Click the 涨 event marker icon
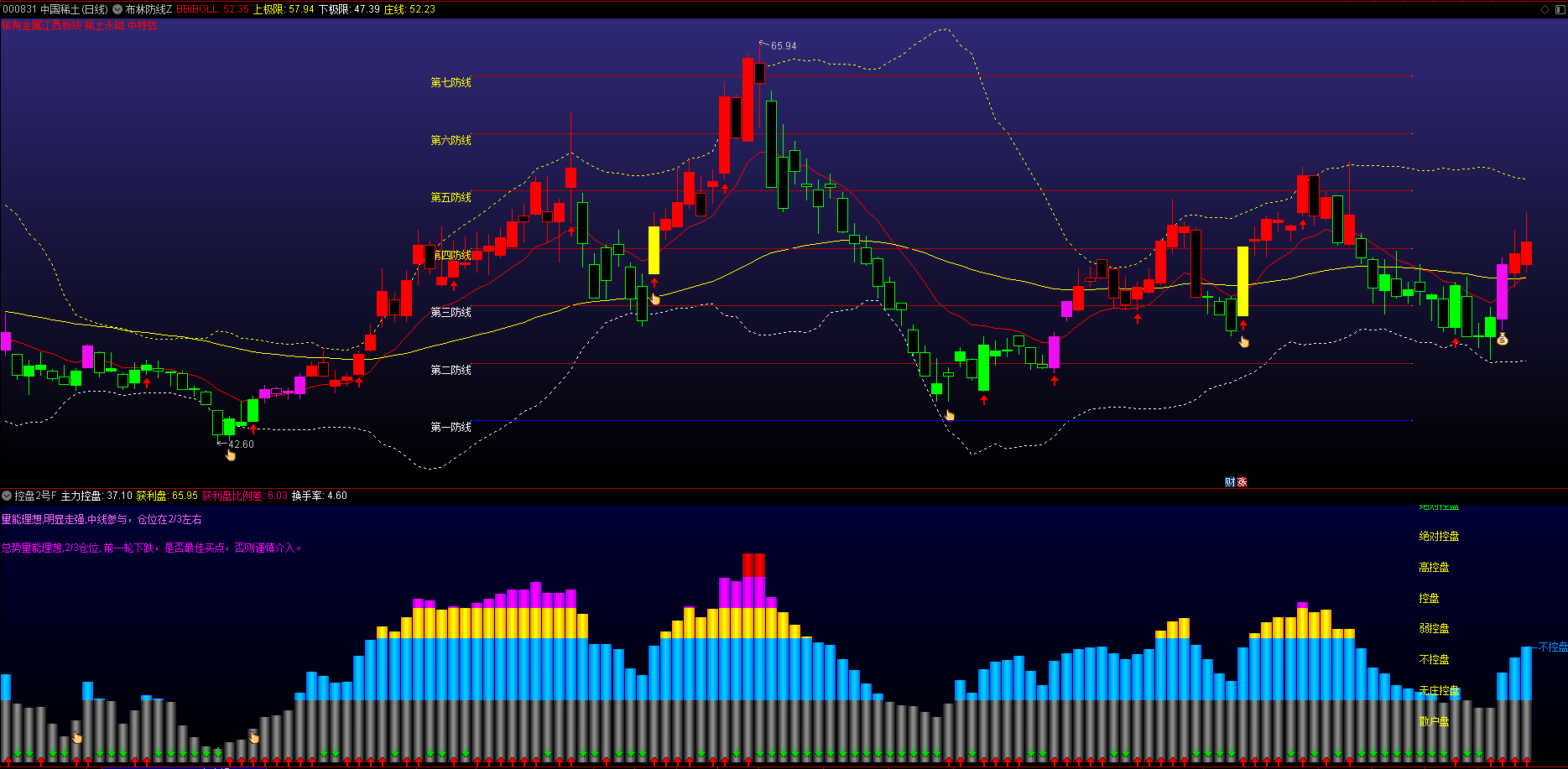Screen dimensions: 1568x769 click(x=1242, y=481)
